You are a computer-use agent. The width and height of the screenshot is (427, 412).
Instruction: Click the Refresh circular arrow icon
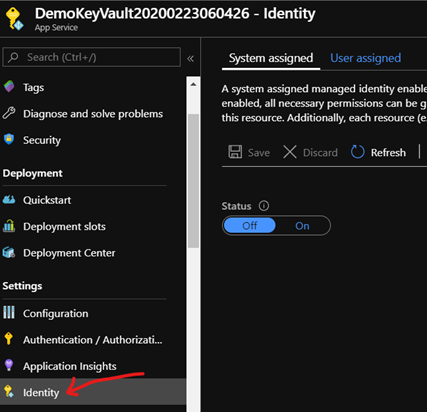point(358,152)
